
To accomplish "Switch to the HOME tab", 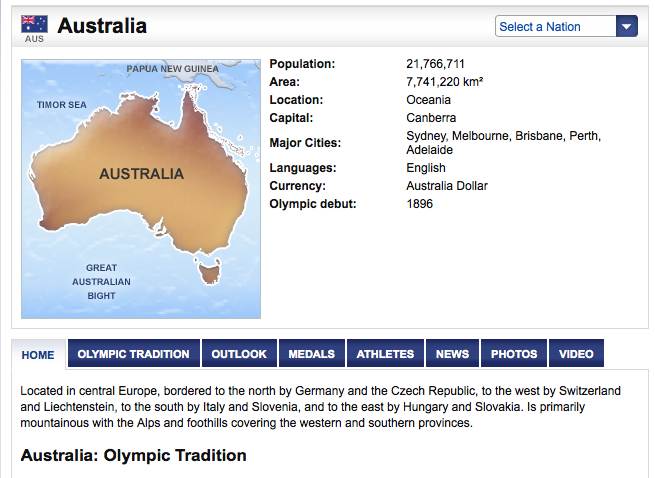I will [x=38, y=354].
